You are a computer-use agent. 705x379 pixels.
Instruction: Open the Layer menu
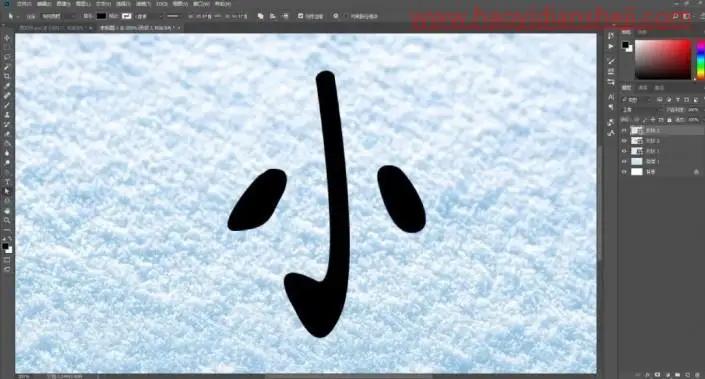[83, 4]
